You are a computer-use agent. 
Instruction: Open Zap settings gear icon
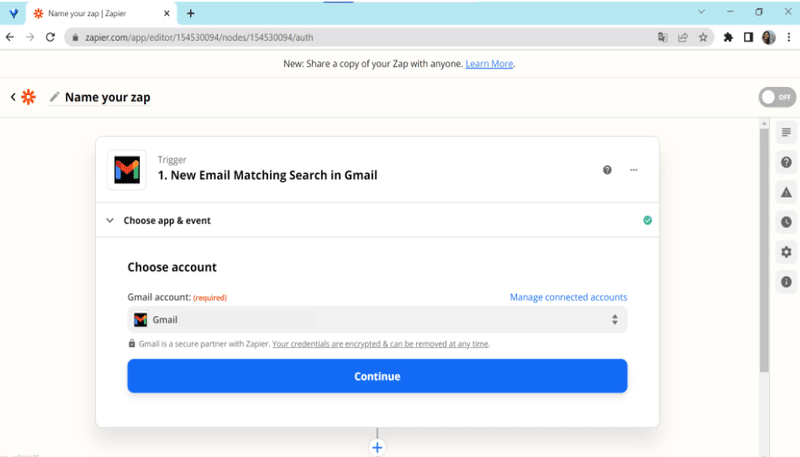786,252
